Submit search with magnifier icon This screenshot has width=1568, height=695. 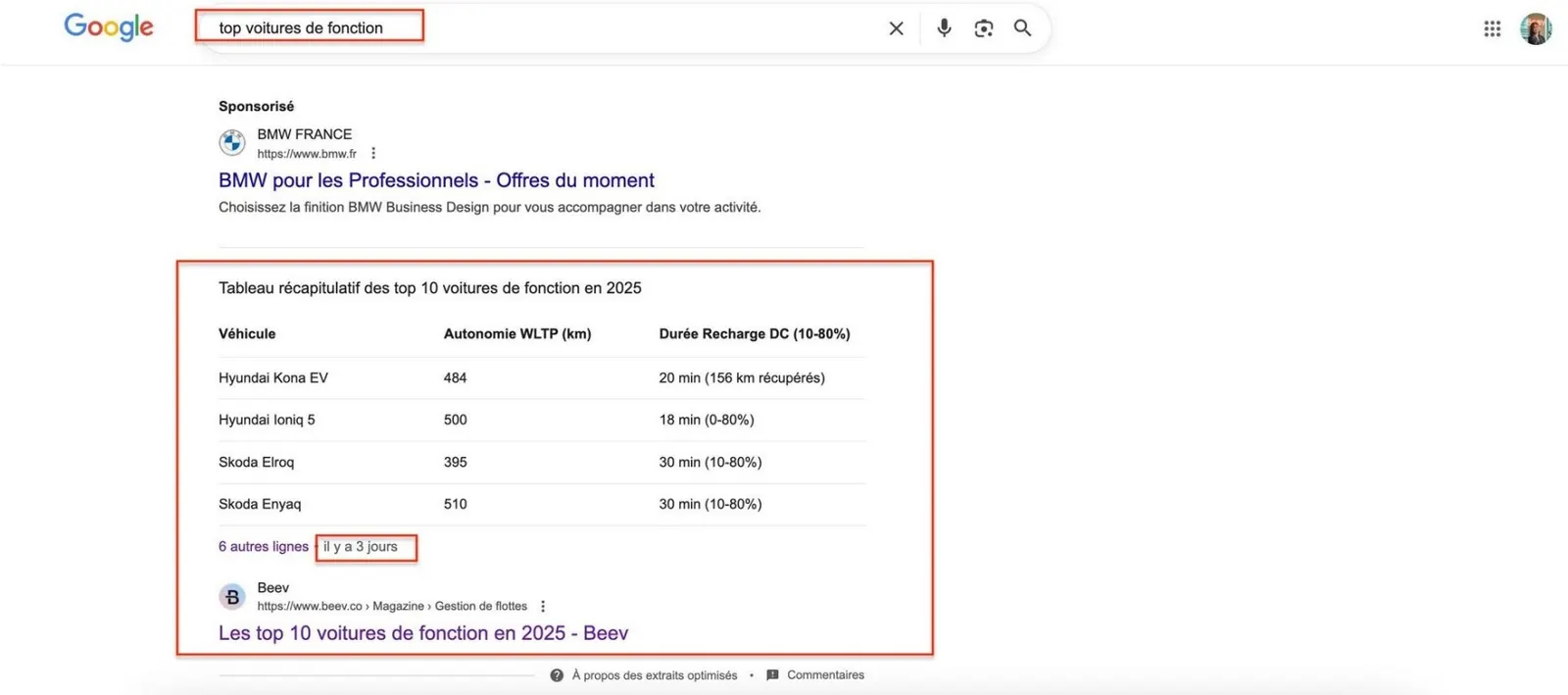[1022, 28]
